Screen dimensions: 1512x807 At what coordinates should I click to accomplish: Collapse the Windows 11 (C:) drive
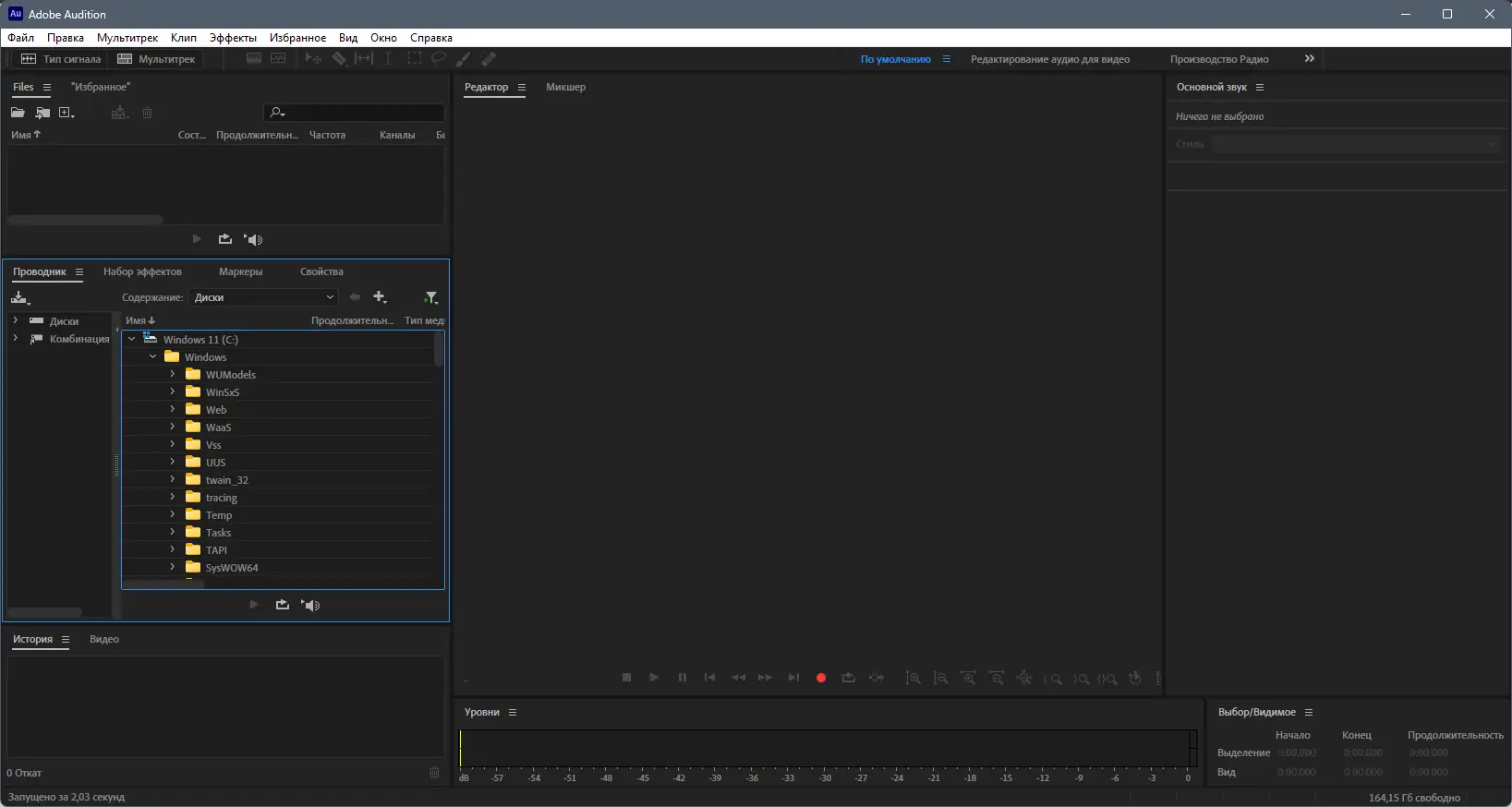(x=132, y=339)
